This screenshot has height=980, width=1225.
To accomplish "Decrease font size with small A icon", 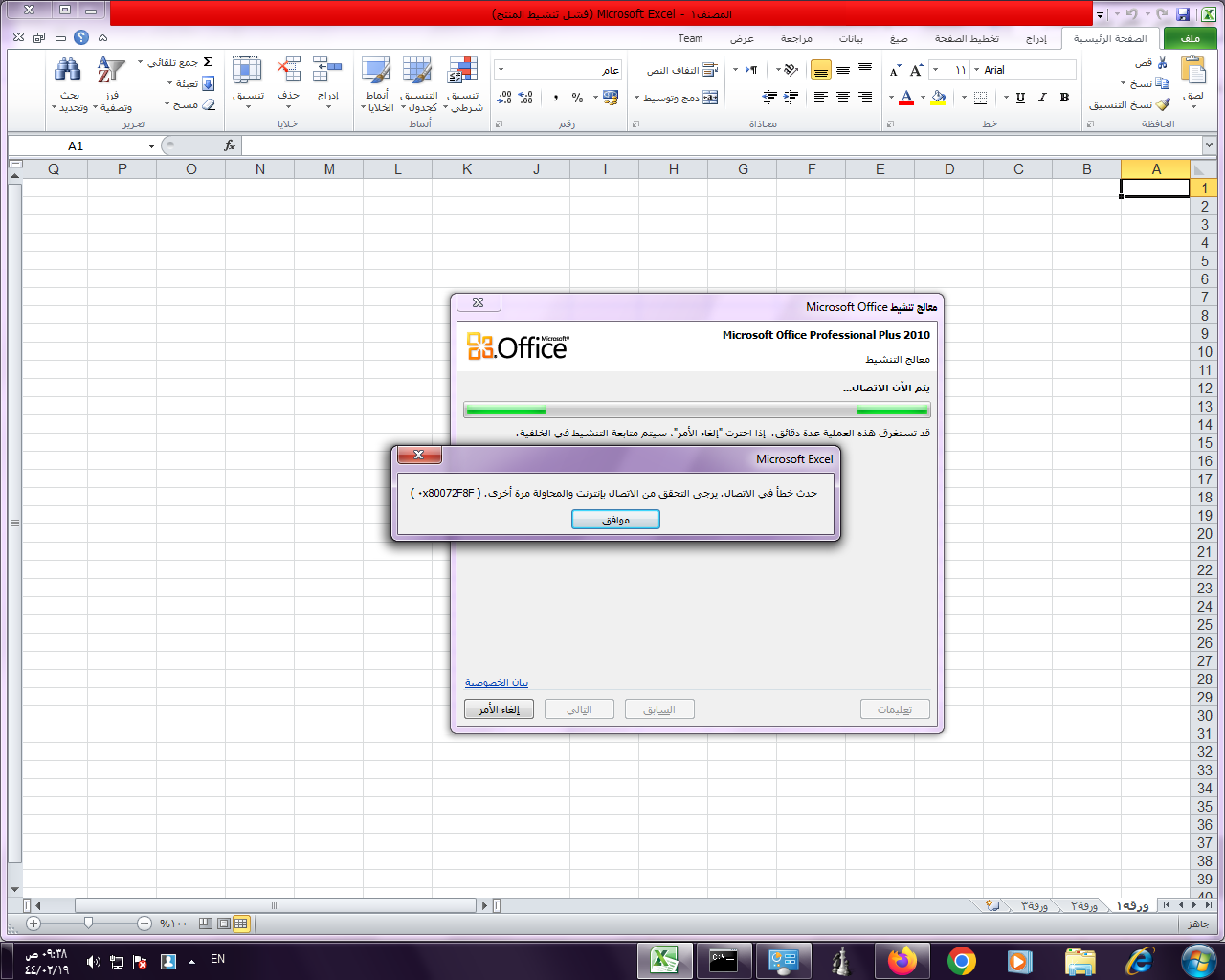I will 895,70.
